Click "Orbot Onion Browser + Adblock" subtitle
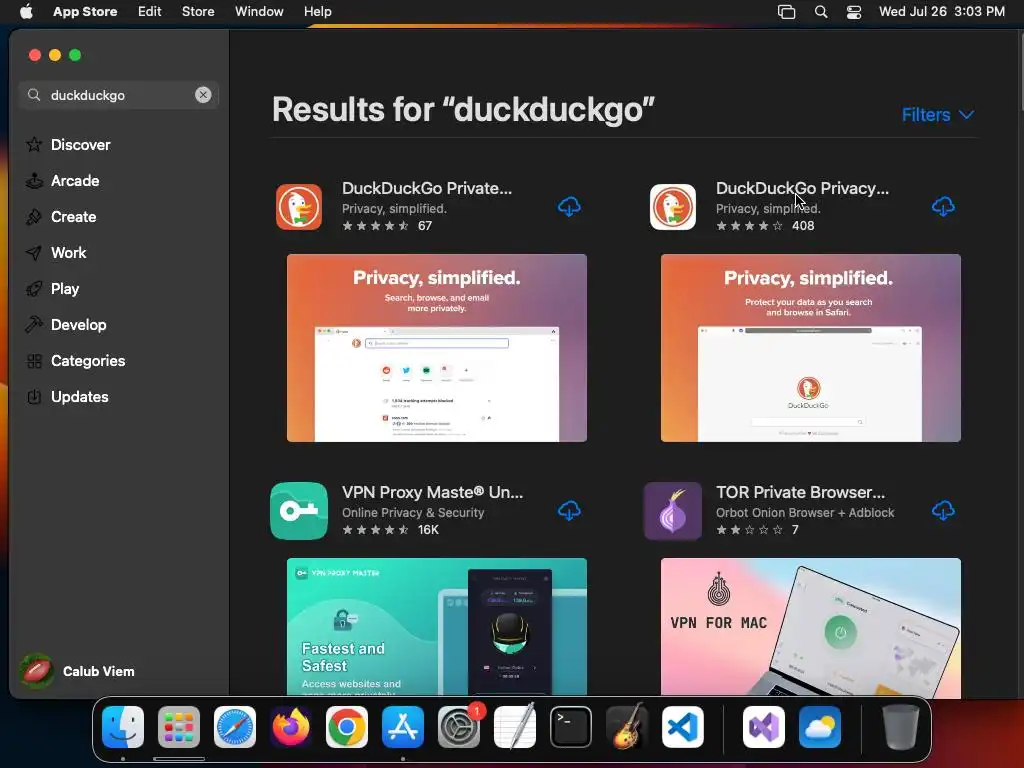The height and width of the screenshot is (768, 1024). coord(805,513)
